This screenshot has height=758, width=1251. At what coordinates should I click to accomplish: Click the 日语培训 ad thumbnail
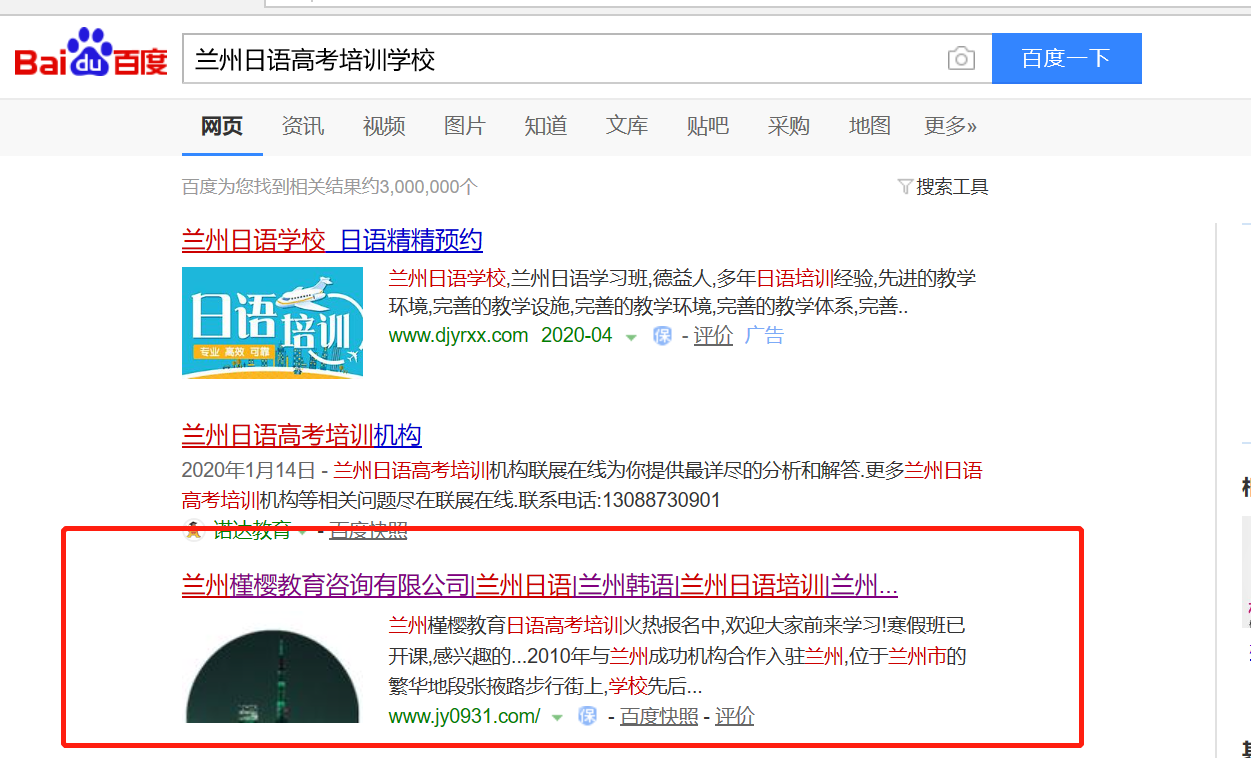[272, 322]
